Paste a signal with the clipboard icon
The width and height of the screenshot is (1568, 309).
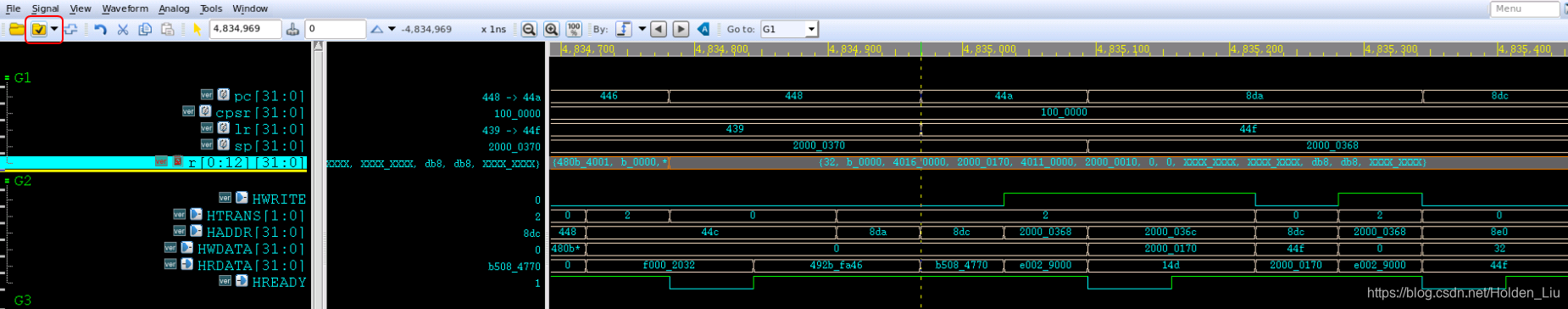click(167, 29)
